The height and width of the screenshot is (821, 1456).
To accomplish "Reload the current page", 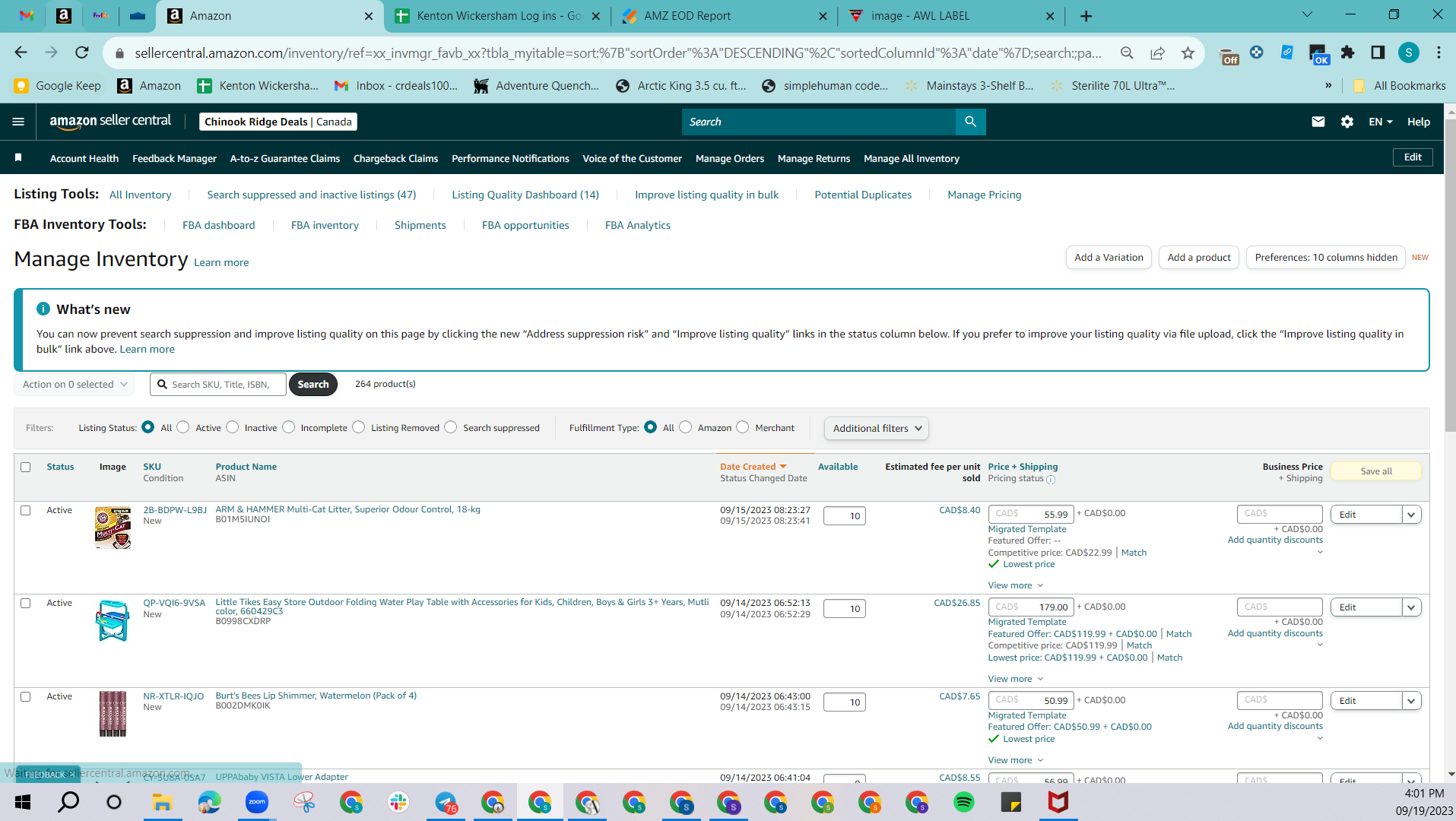I will click(x=82, y=52).
